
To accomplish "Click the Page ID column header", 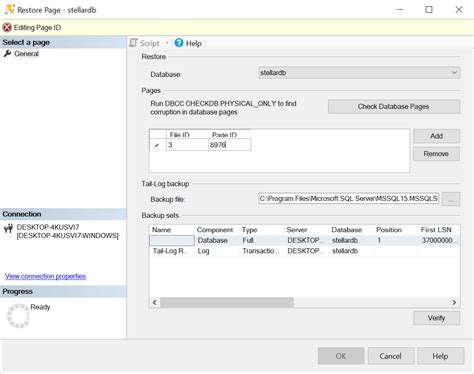I will [230, 134].
